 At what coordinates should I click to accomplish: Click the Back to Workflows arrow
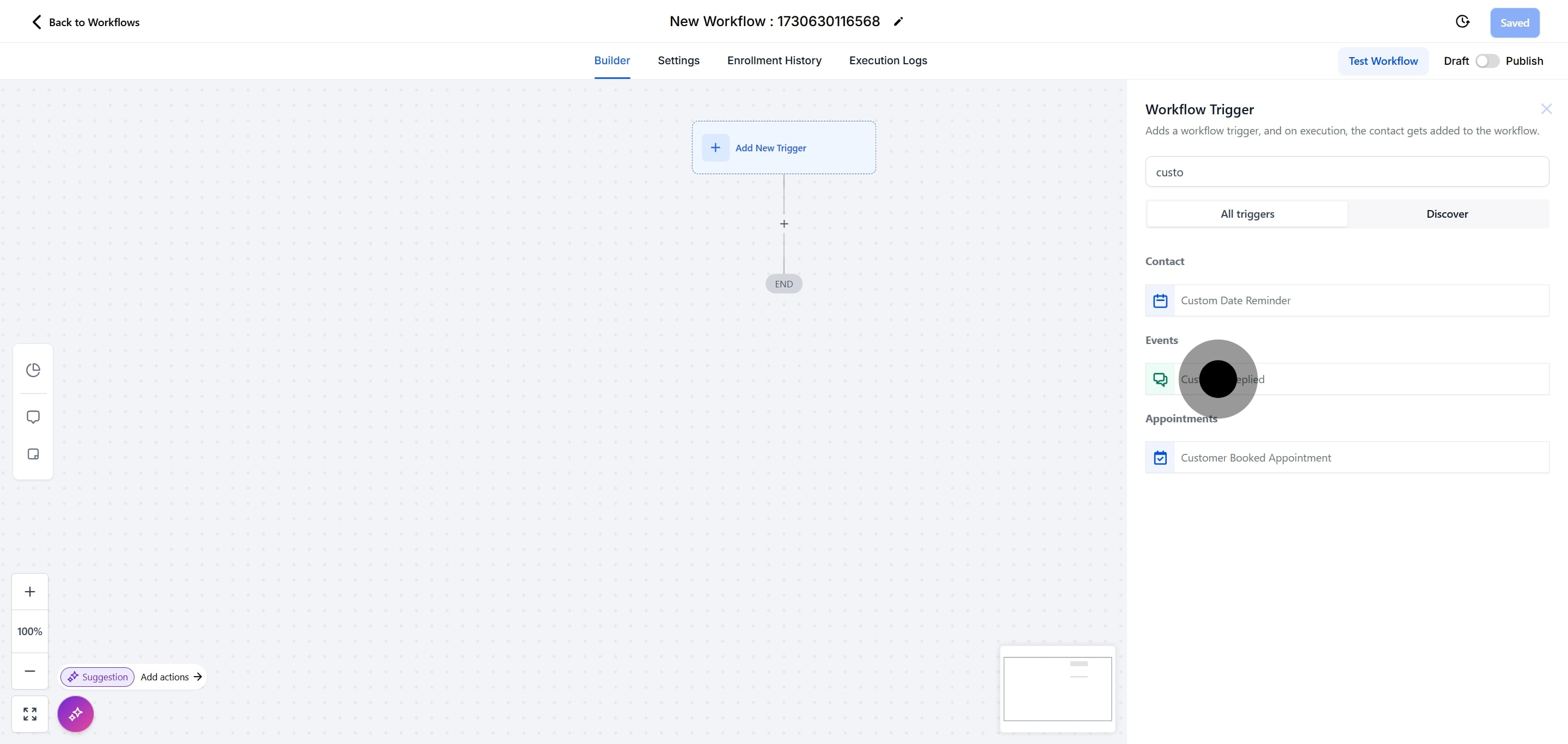[x=36, y=22]
